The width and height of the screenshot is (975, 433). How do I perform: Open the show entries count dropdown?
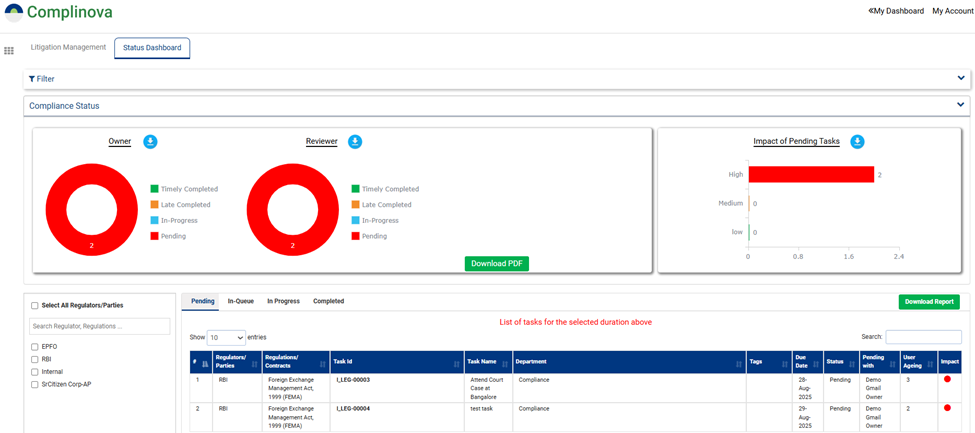(226, 338)
